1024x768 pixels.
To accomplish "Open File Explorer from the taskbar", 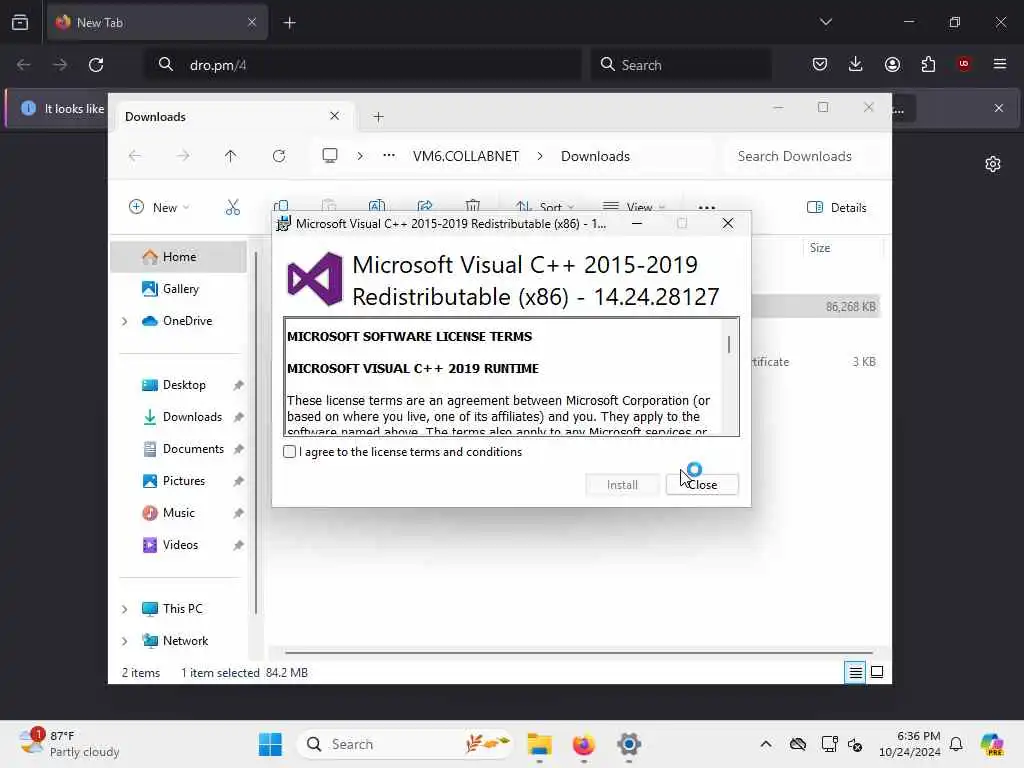I will coord(539,744).
